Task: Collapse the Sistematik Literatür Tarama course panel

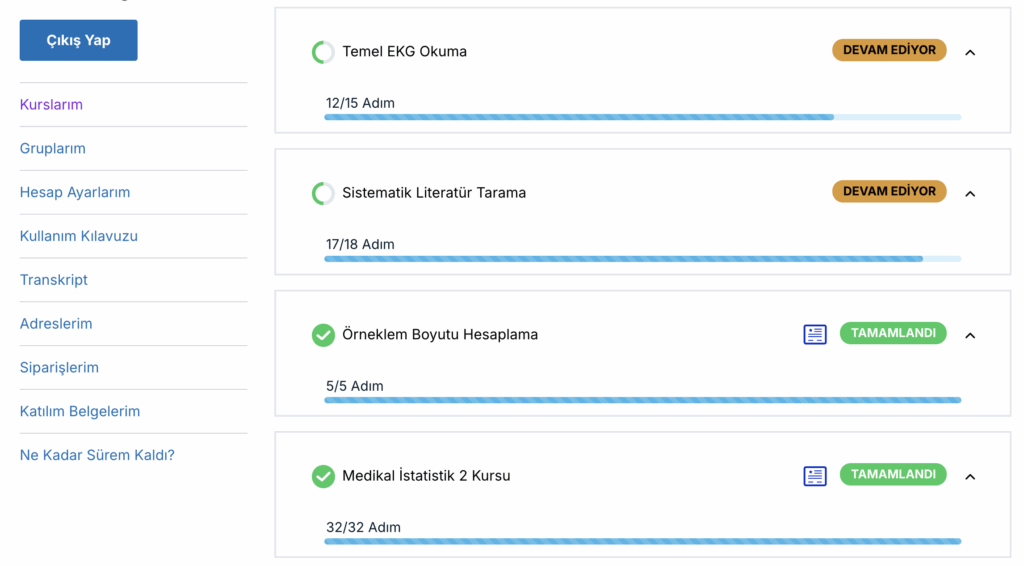Action: [970, 194]
